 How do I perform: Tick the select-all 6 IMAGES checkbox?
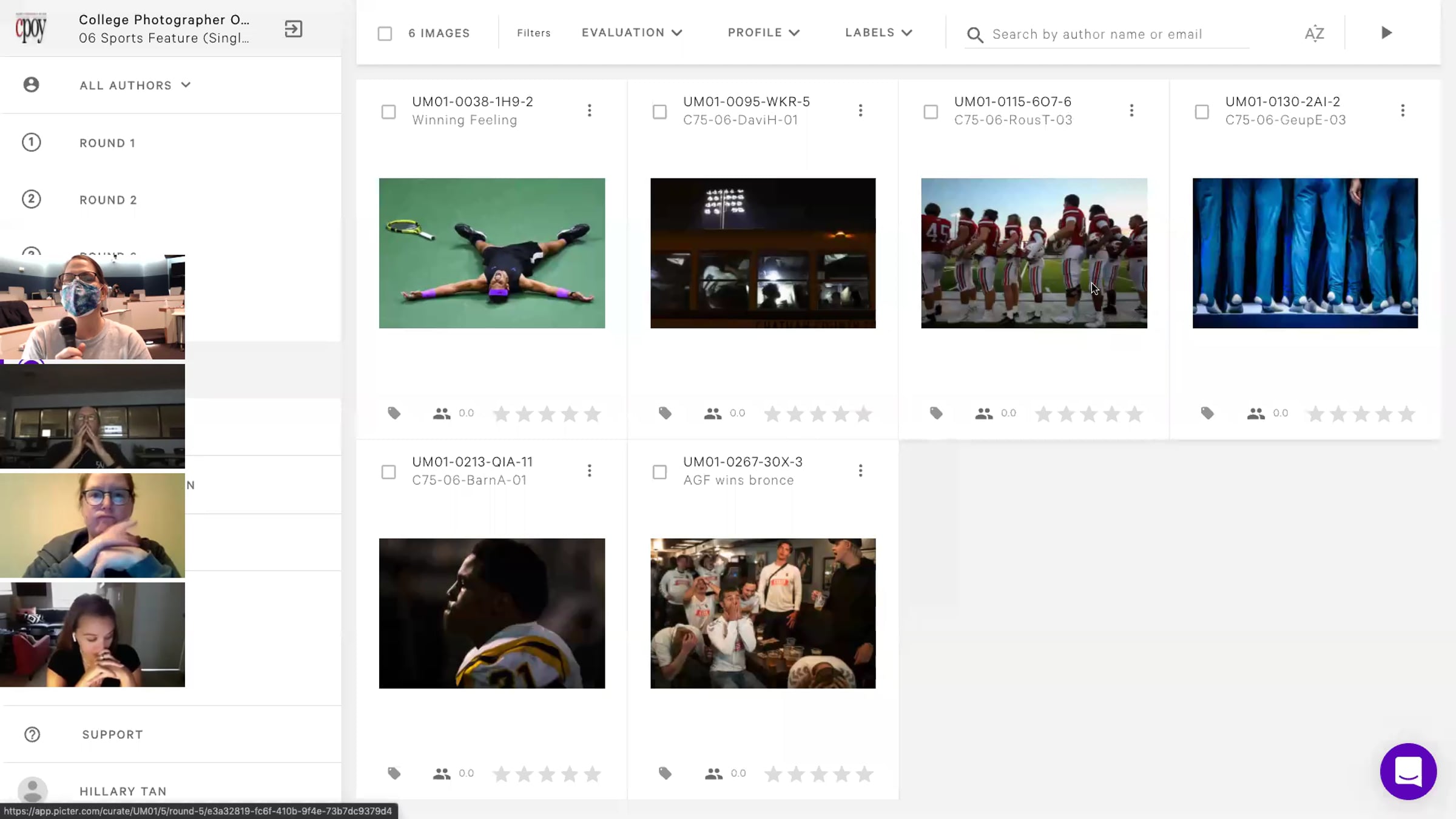tap(385, 33)
